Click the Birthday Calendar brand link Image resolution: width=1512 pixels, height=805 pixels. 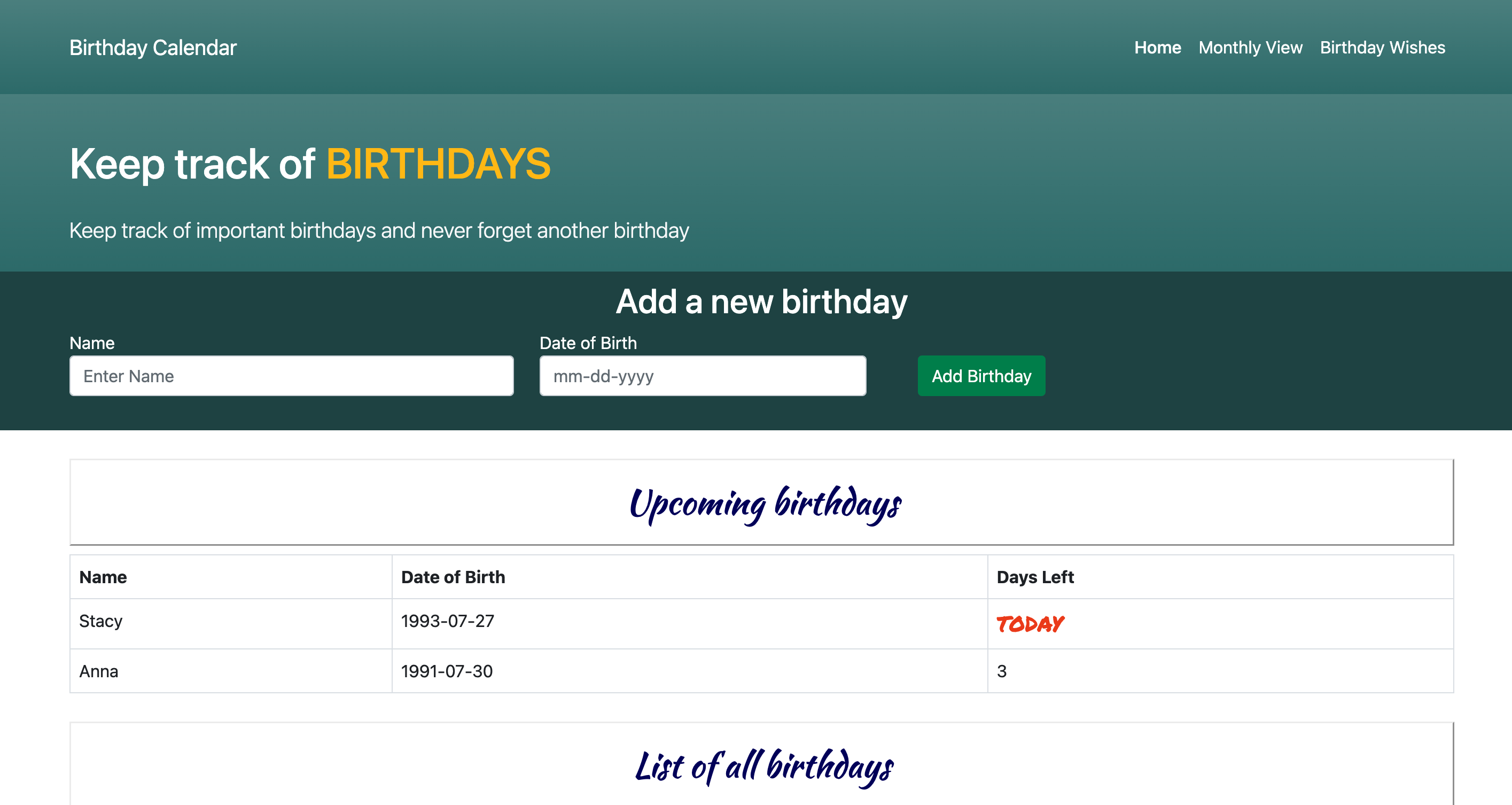(153, 48)
